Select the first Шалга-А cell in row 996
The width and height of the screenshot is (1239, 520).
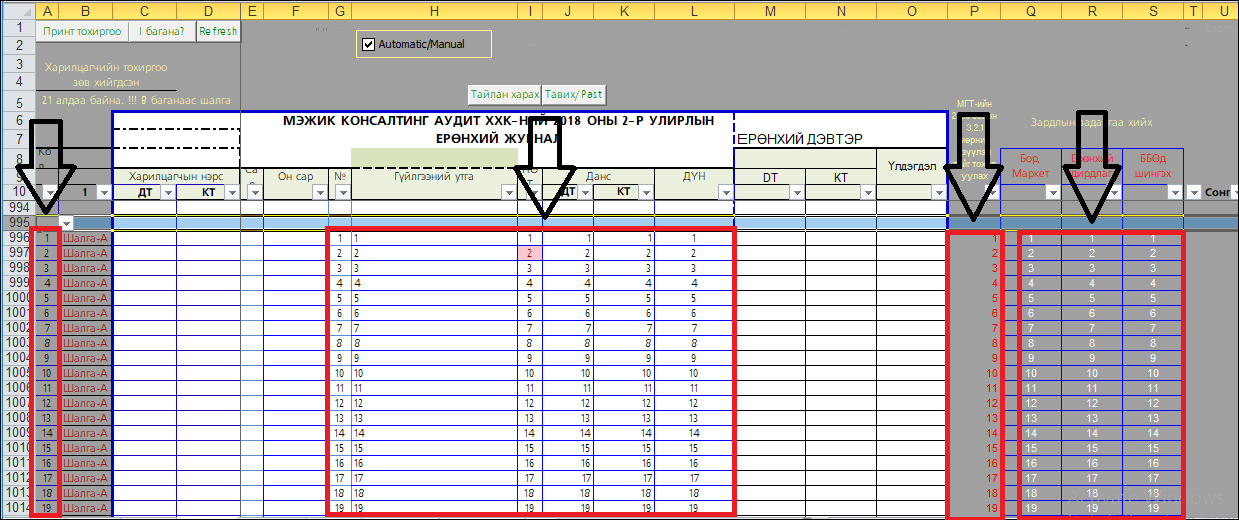pyautogui.click(x=86, y=239)
